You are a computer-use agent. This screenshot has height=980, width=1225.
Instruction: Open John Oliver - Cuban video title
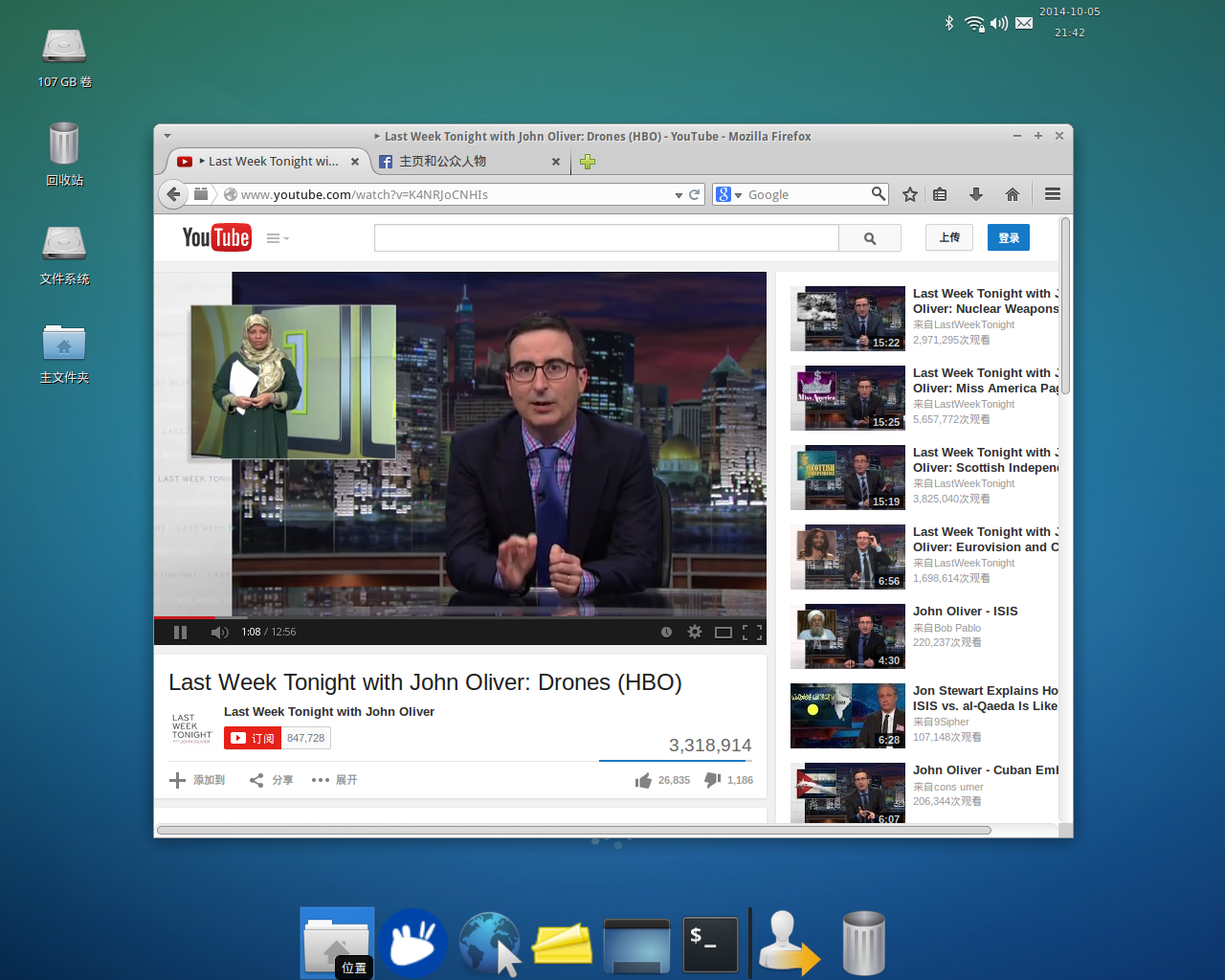pyautogui.click(x=986, y=770)
